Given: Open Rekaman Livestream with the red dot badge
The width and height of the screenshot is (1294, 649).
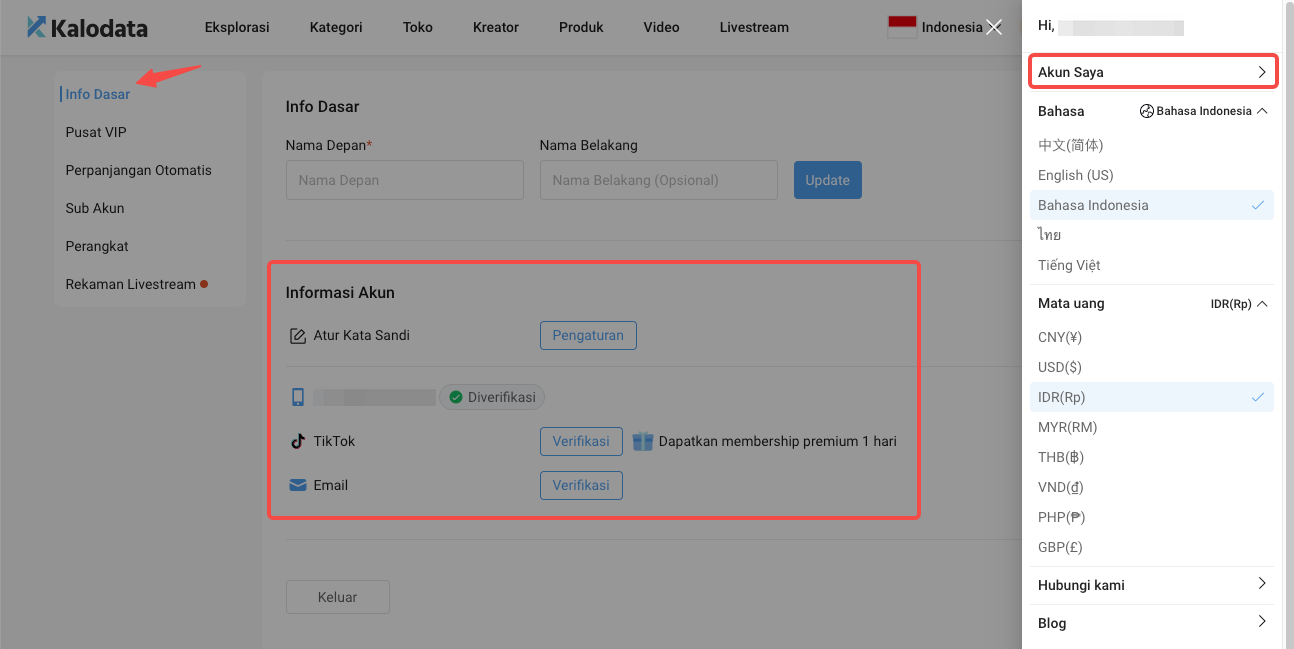Looking at the screenshot, I should tap(133, 283).
